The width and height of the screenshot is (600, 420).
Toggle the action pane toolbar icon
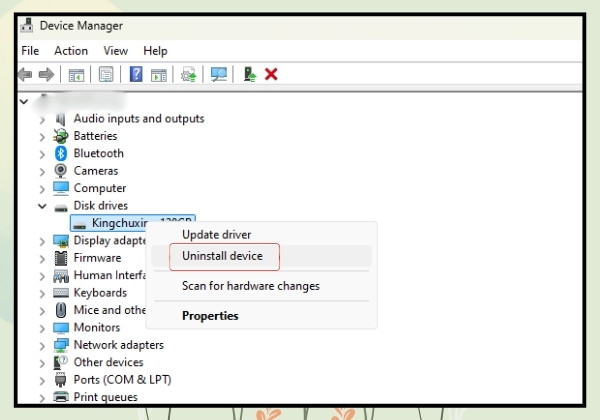(x=159, y=75)
